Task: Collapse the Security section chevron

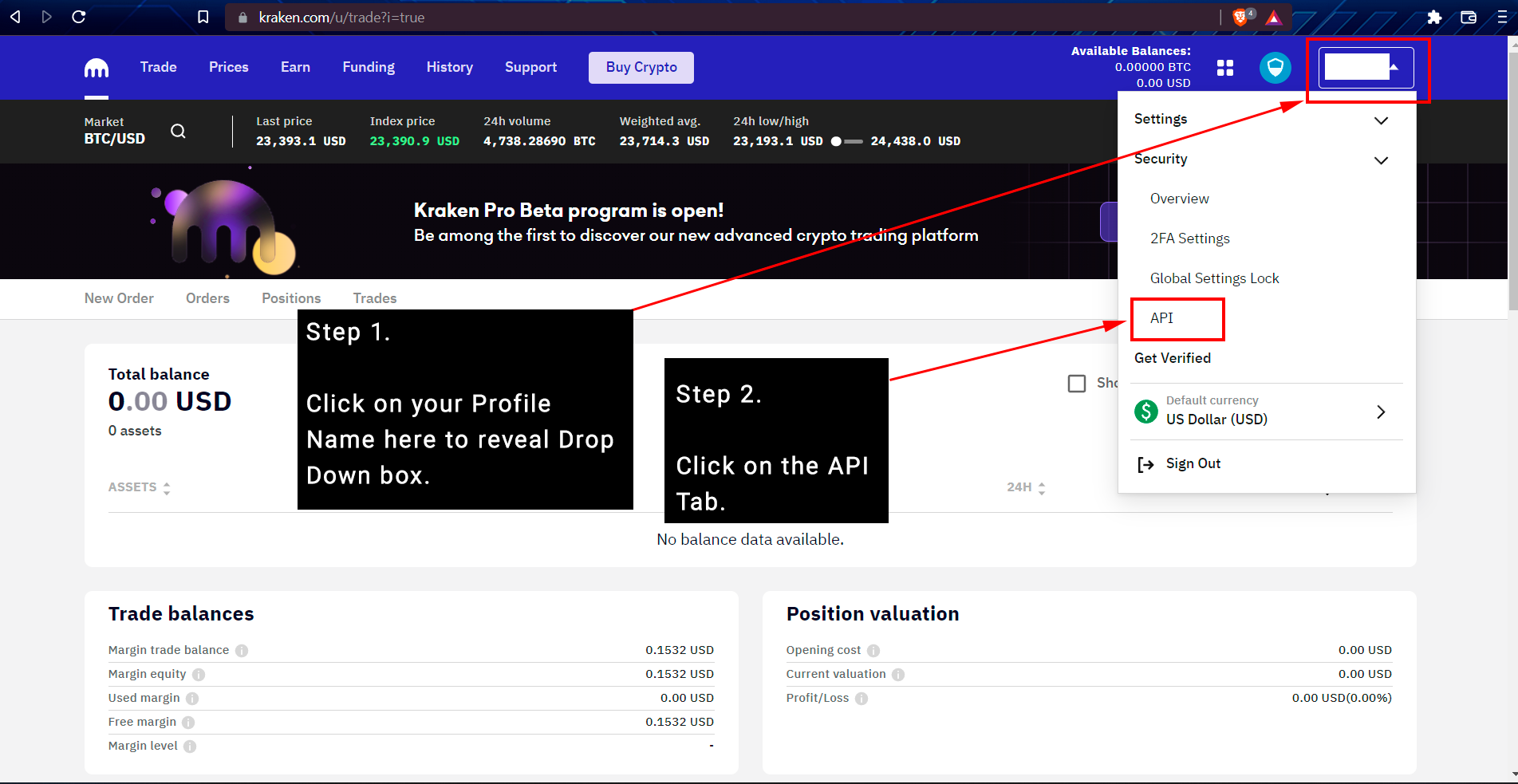Action: pos(1382,160)
